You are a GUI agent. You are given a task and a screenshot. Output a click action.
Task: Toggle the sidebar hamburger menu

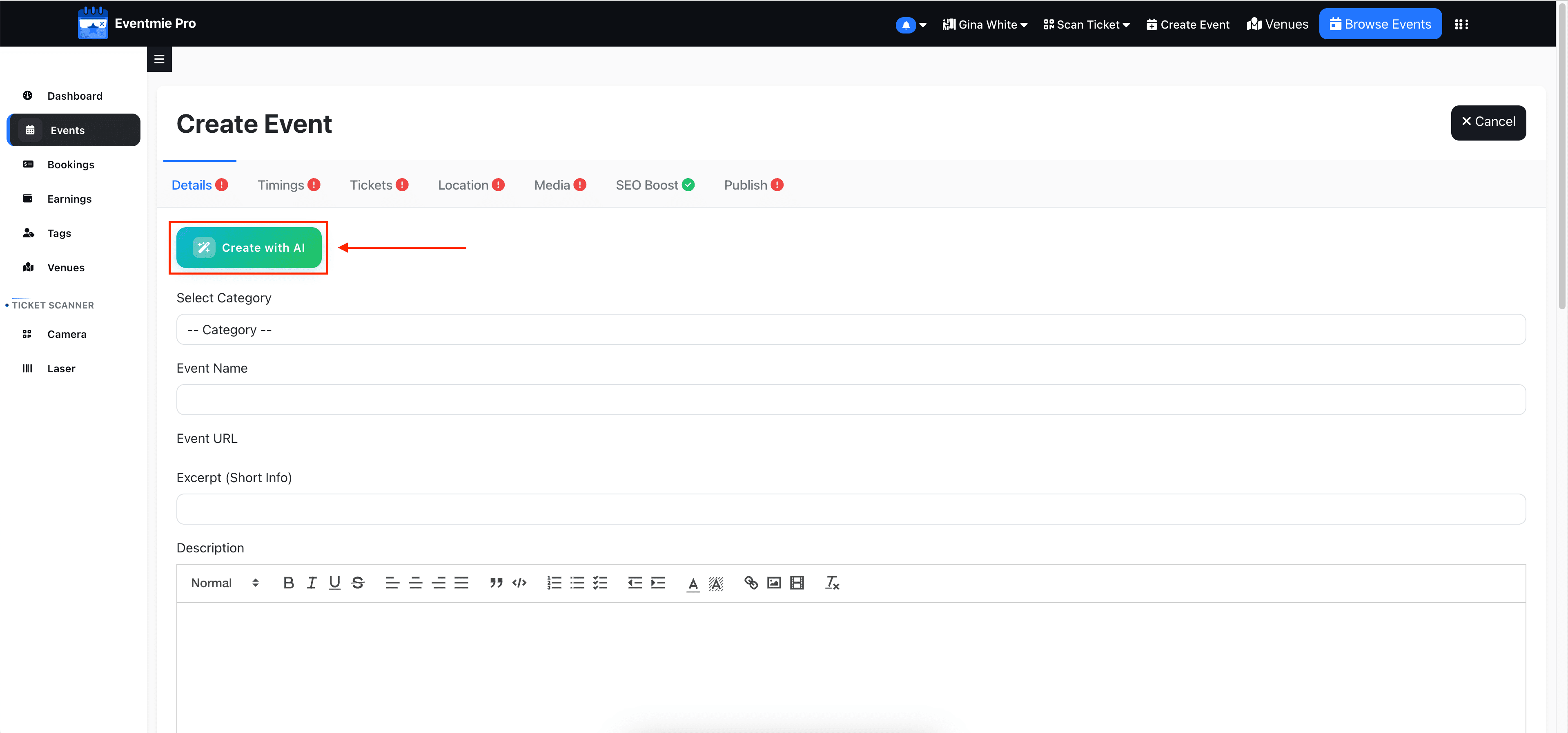pos(160,59)
